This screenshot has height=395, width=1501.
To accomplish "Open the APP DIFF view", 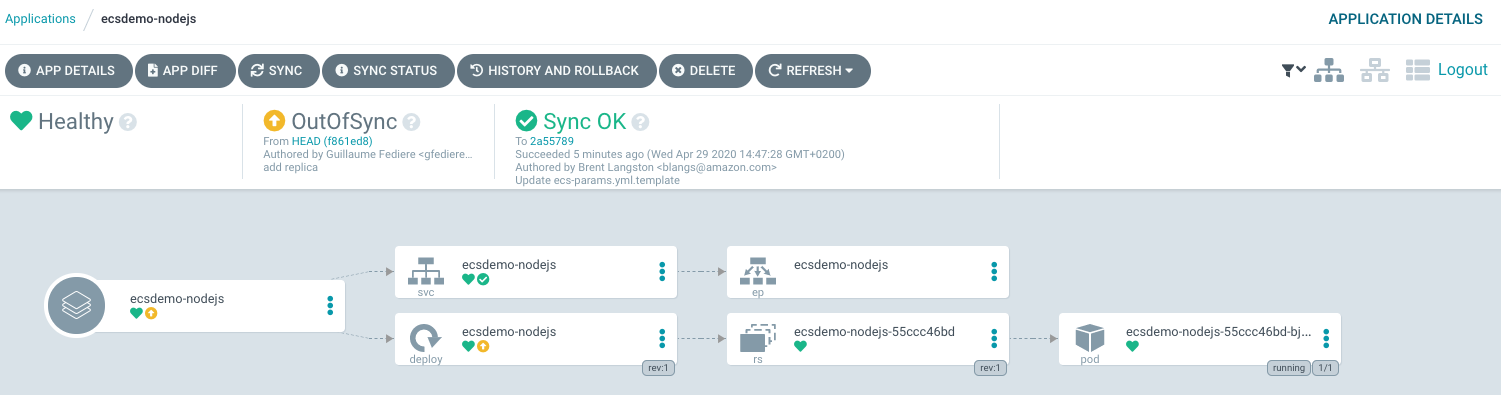I will coord(185,71).
